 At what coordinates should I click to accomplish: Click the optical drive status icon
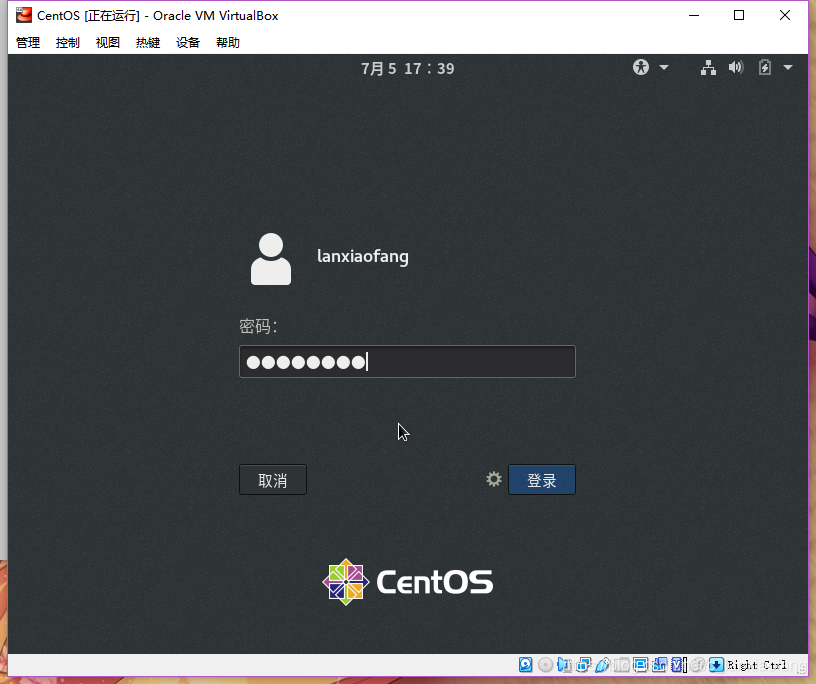pyautogui.click(x=545, y=665)
